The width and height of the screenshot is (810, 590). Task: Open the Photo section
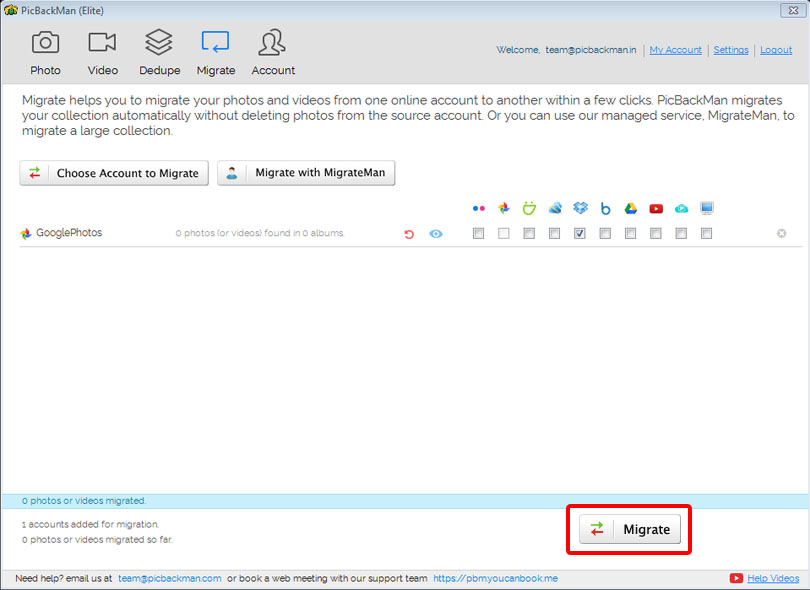45,53
